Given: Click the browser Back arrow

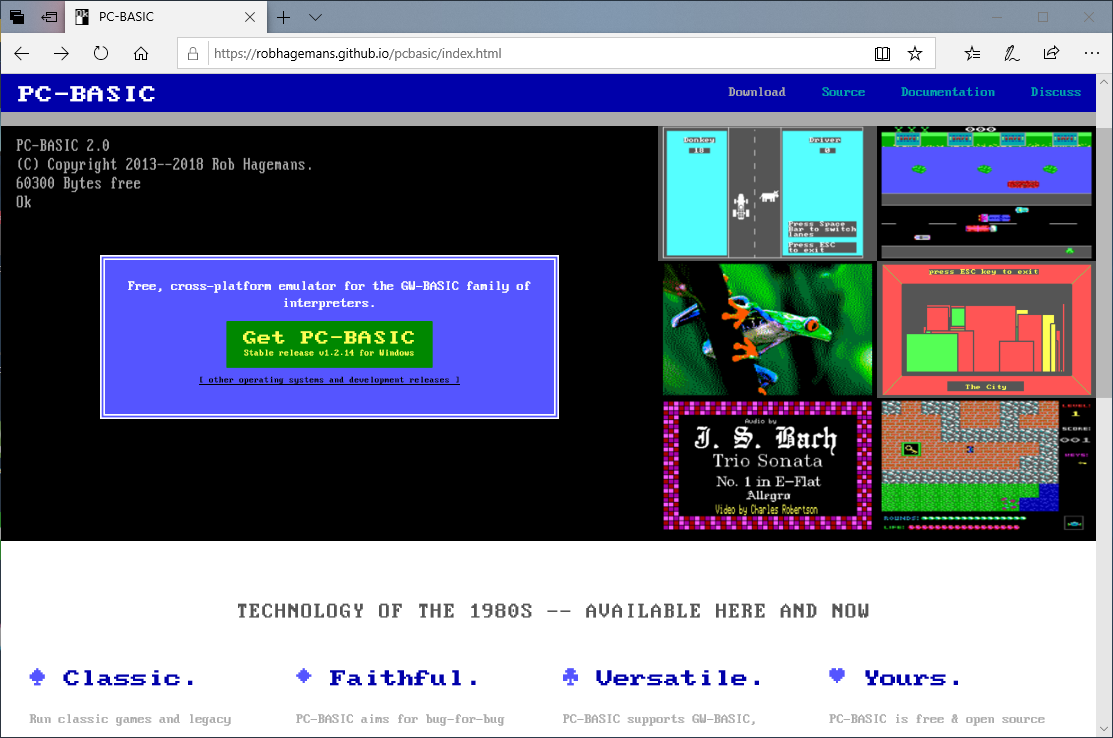Looking at the screenshot, I should coord(22,53).
